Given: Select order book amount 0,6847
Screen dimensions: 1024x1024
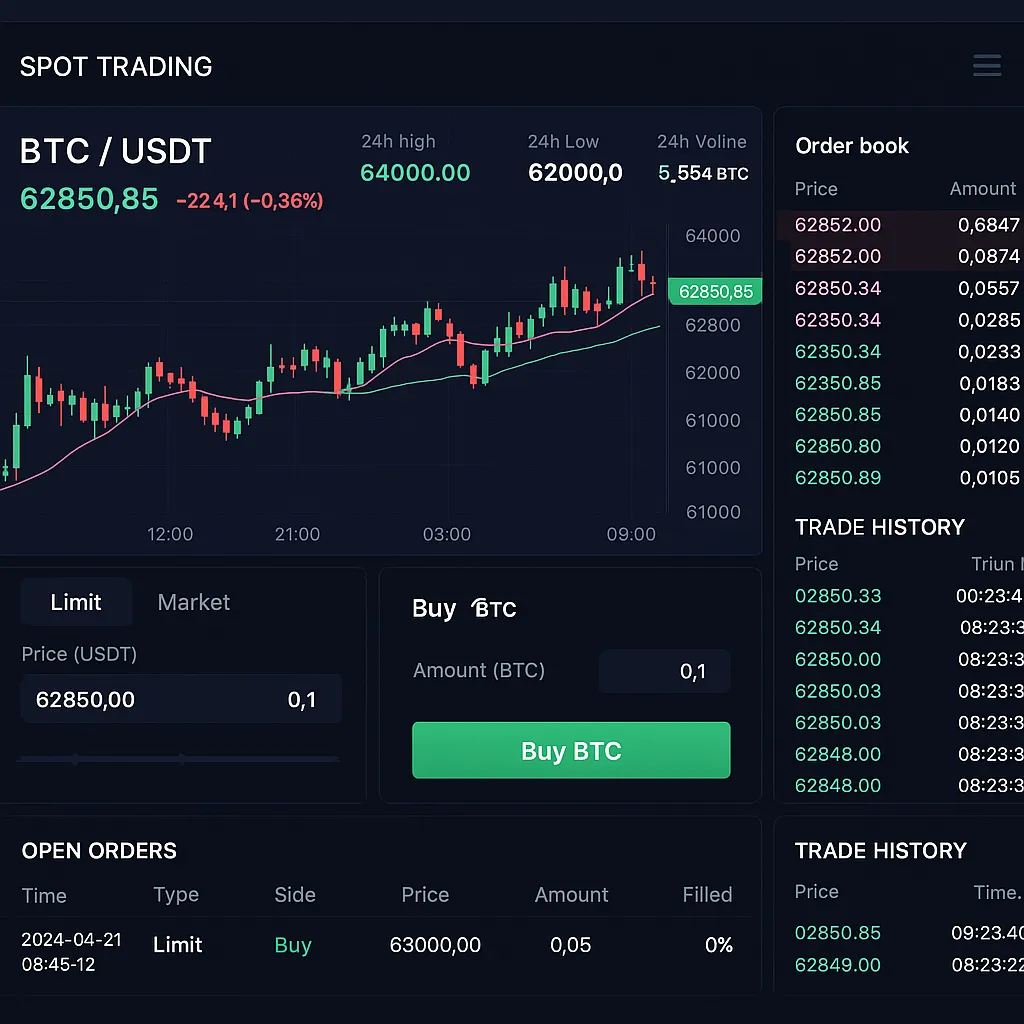Looking at the screenshot, I should (988, 225).
